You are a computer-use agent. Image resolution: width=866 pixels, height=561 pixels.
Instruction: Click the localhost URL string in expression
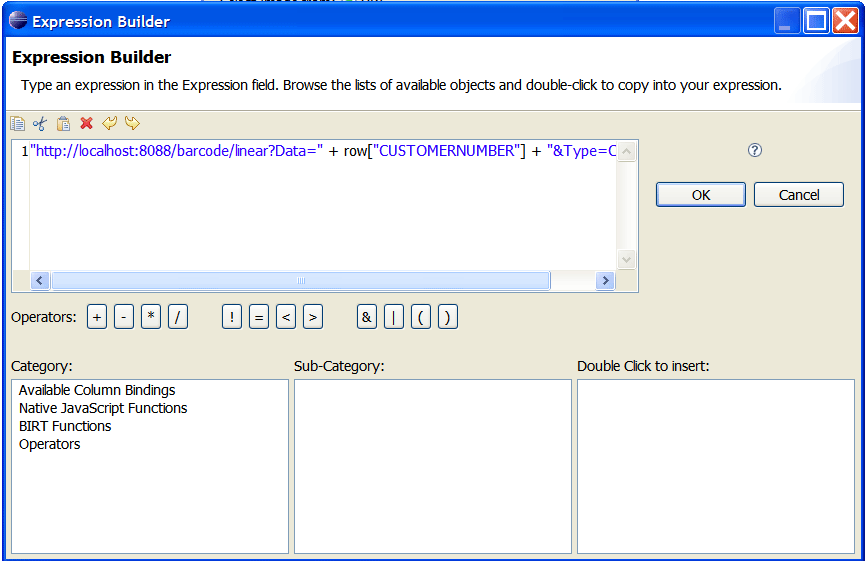176,151
